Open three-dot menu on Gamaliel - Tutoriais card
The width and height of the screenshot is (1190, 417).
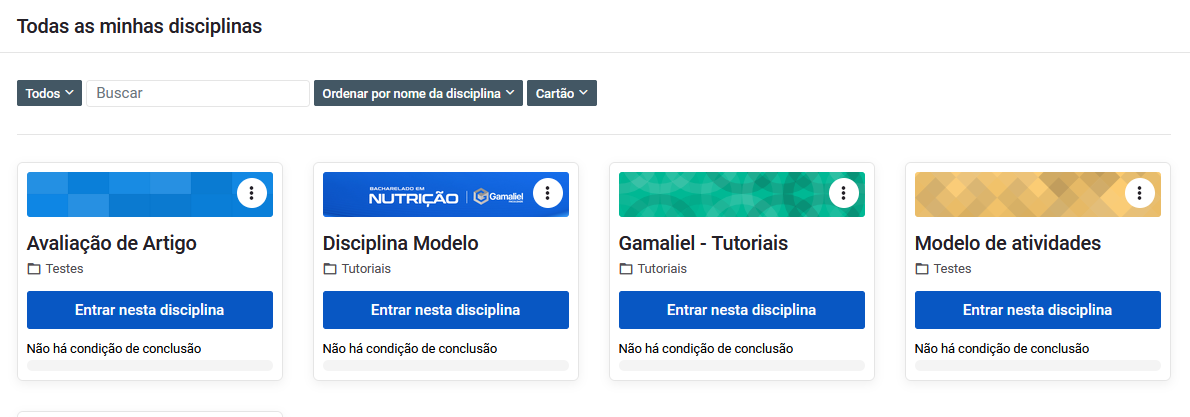[x=843, y=194]
